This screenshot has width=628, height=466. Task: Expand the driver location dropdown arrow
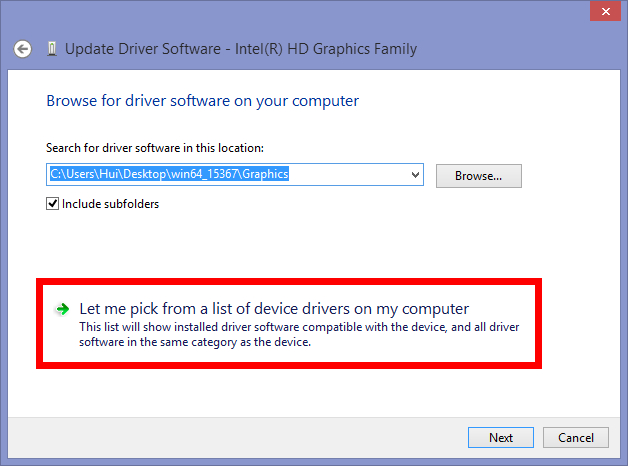tap(416, 175)
